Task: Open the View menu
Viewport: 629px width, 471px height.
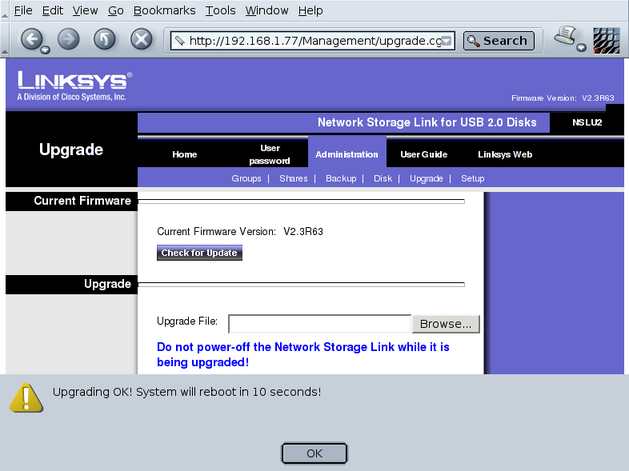Action: pyautogui.click(x=85, y=10)
